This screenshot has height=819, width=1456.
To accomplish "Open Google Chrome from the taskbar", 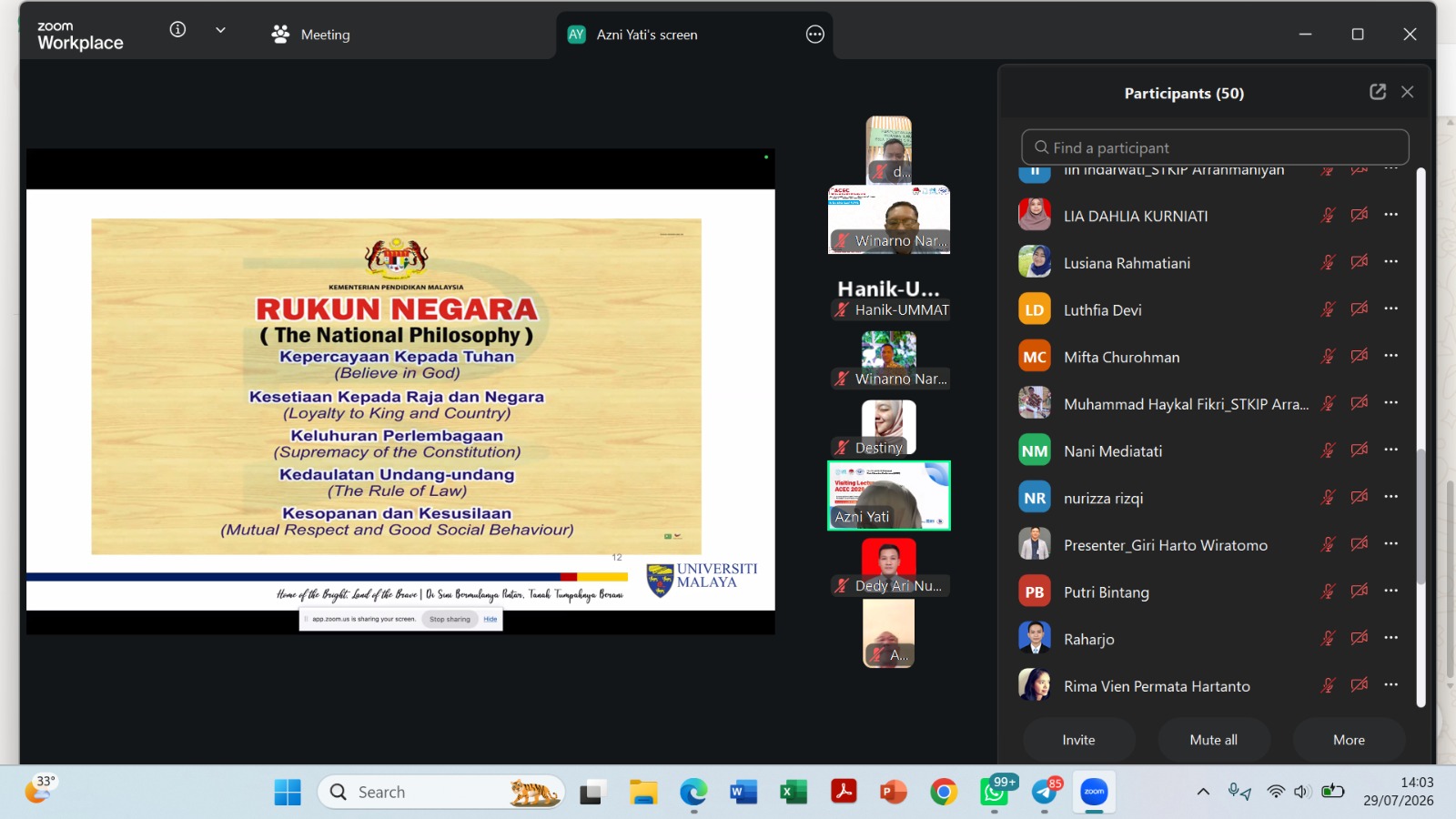I will click(944, 793).
